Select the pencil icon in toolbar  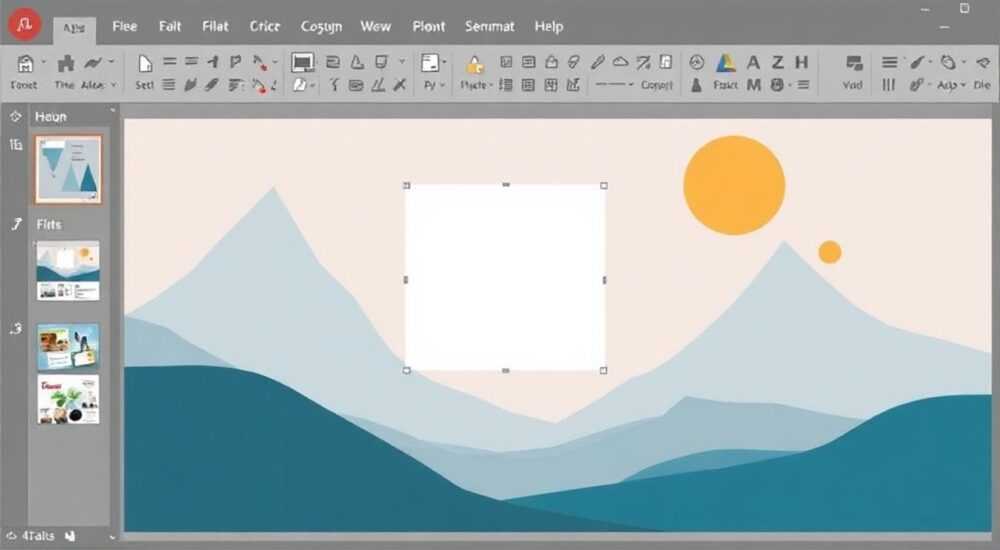coord(598,62)
